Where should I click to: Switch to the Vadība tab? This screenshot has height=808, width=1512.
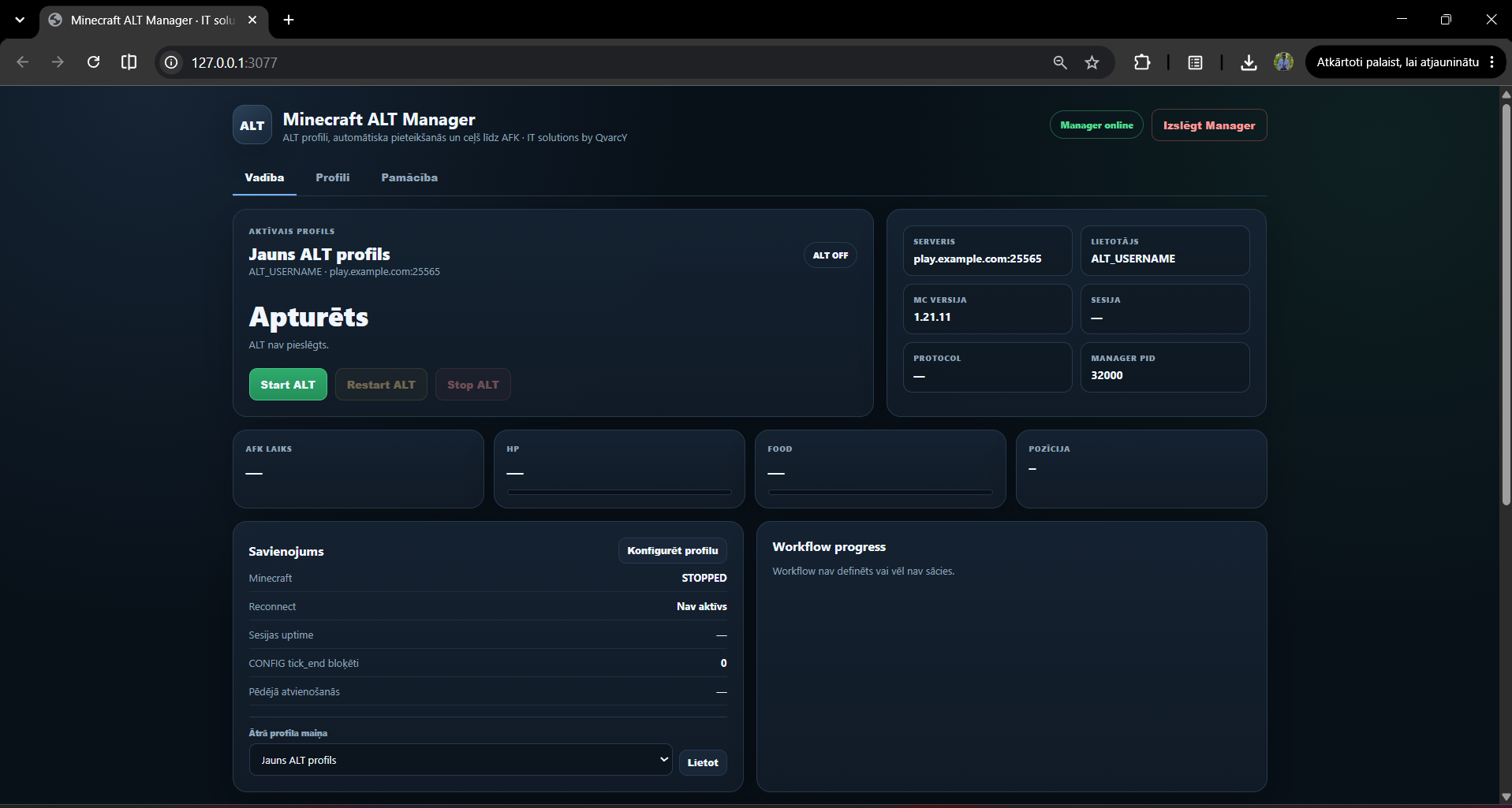(x=264, y=177)
